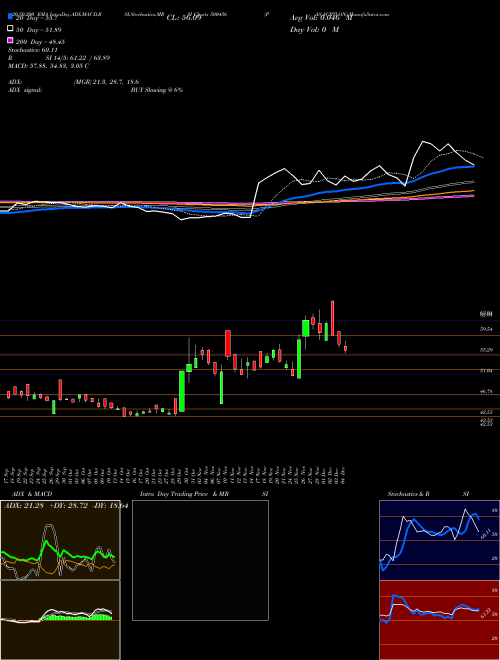Click the 'ADX signal:' label
This screenshot has width=500, height=660.
coord(25,90)
